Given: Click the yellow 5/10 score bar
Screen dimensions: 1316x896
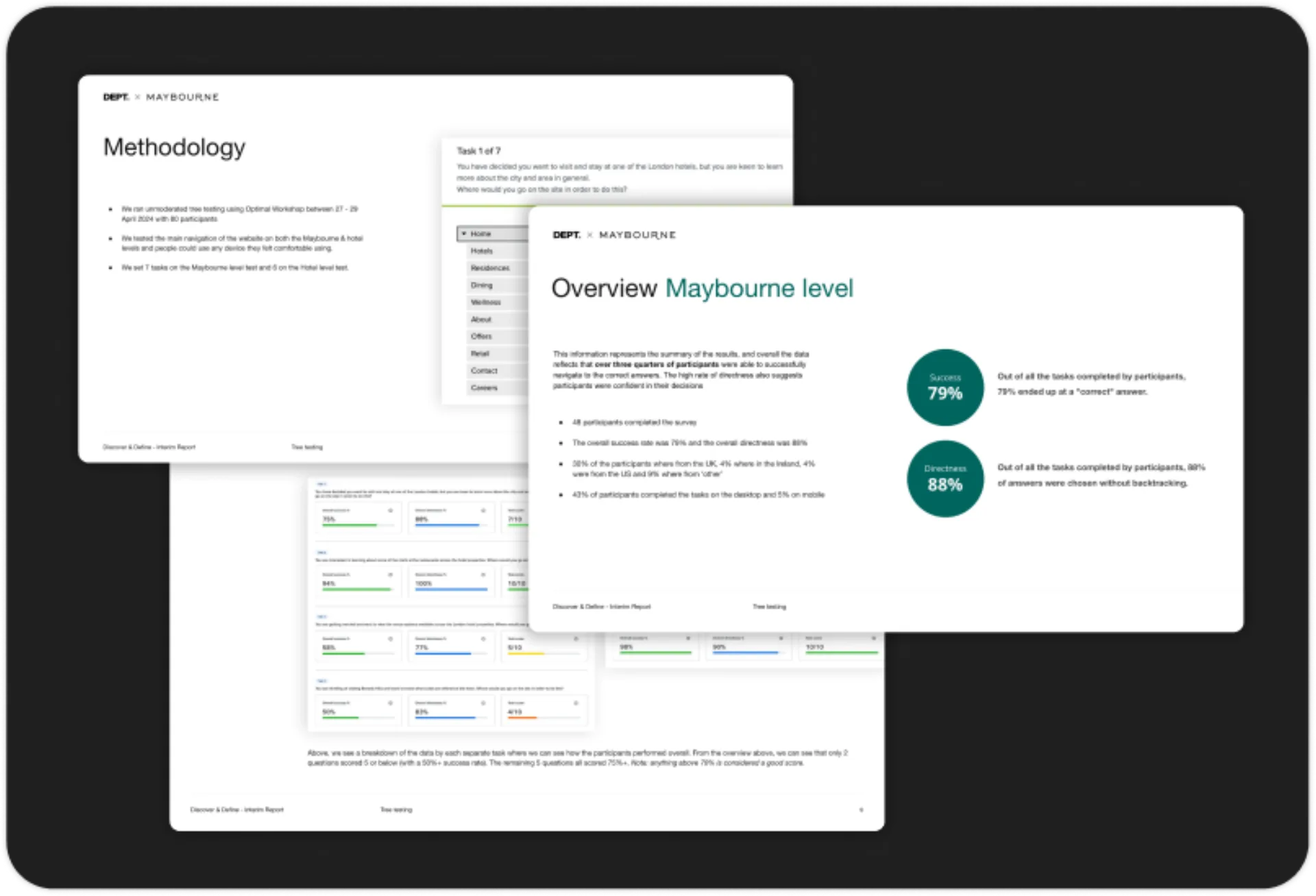Looking at the screenshot, I should [526, 653].
